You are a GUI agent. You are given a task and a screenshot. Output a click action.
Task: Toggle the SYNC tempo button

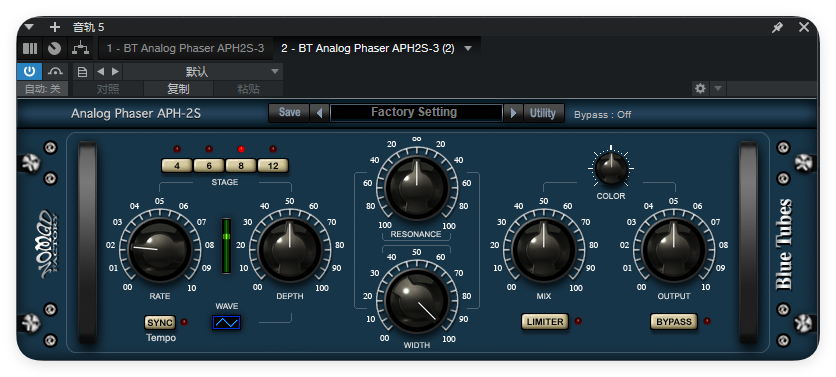160,322
